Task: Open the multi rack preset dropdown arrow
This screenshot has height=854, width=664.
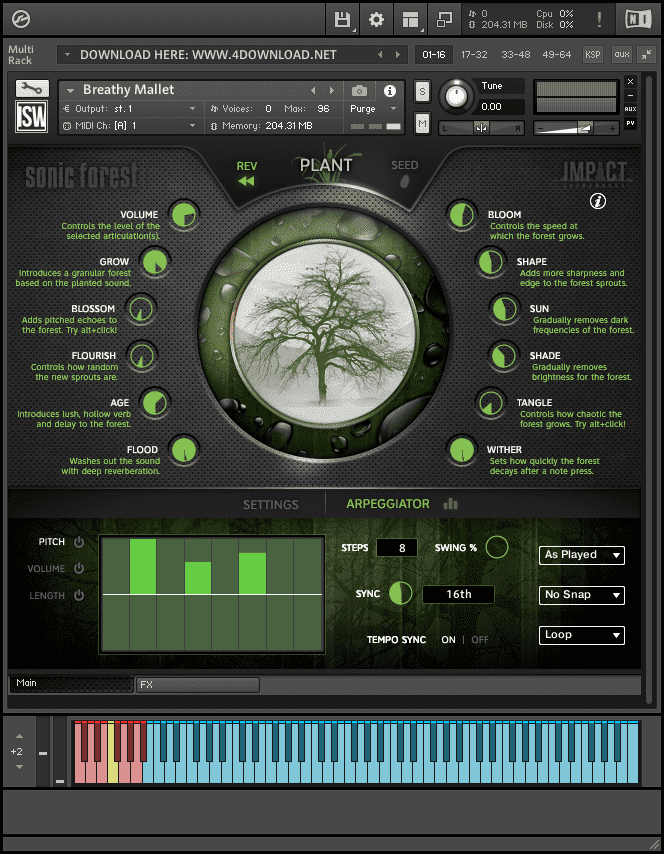Action: tap(67, 54)
